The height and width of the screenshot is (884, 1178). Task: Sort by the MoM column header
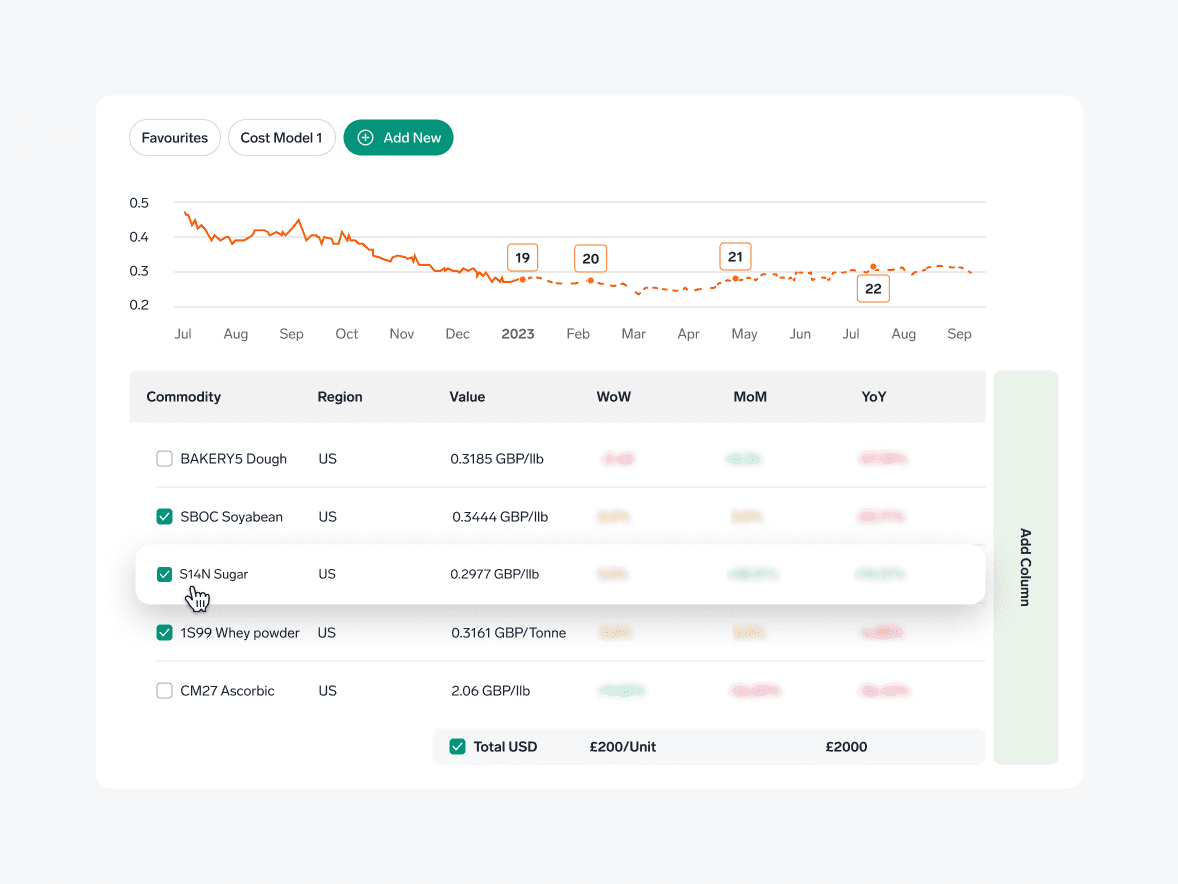click(750, 396)
